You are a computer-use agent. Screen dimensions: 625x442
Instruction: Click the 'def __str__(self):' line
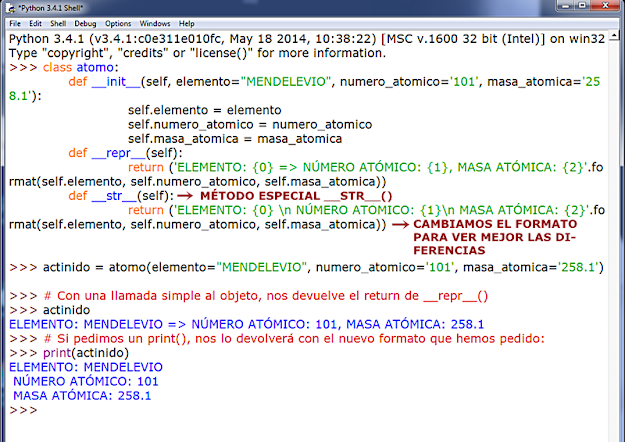121,196
